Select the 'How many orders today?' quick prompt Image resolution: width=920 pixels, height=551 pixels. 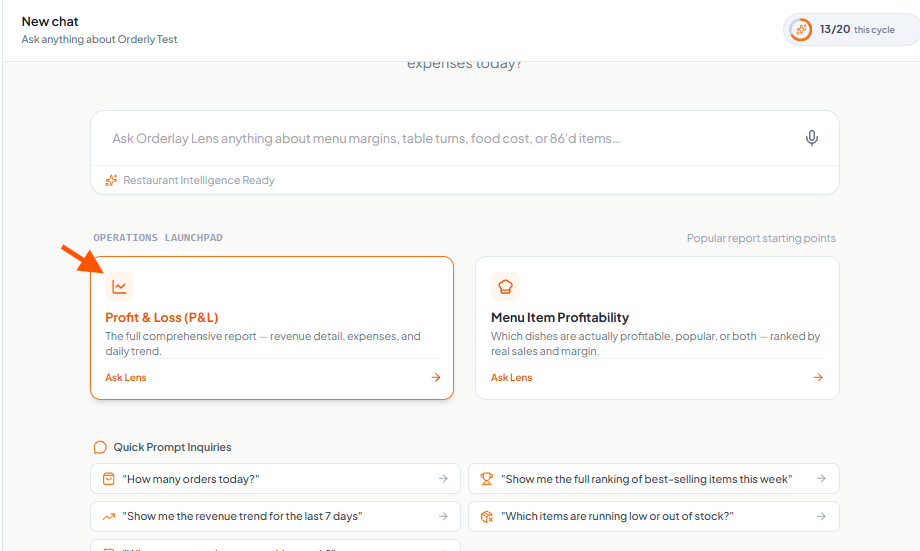click(x=275, y=479)
